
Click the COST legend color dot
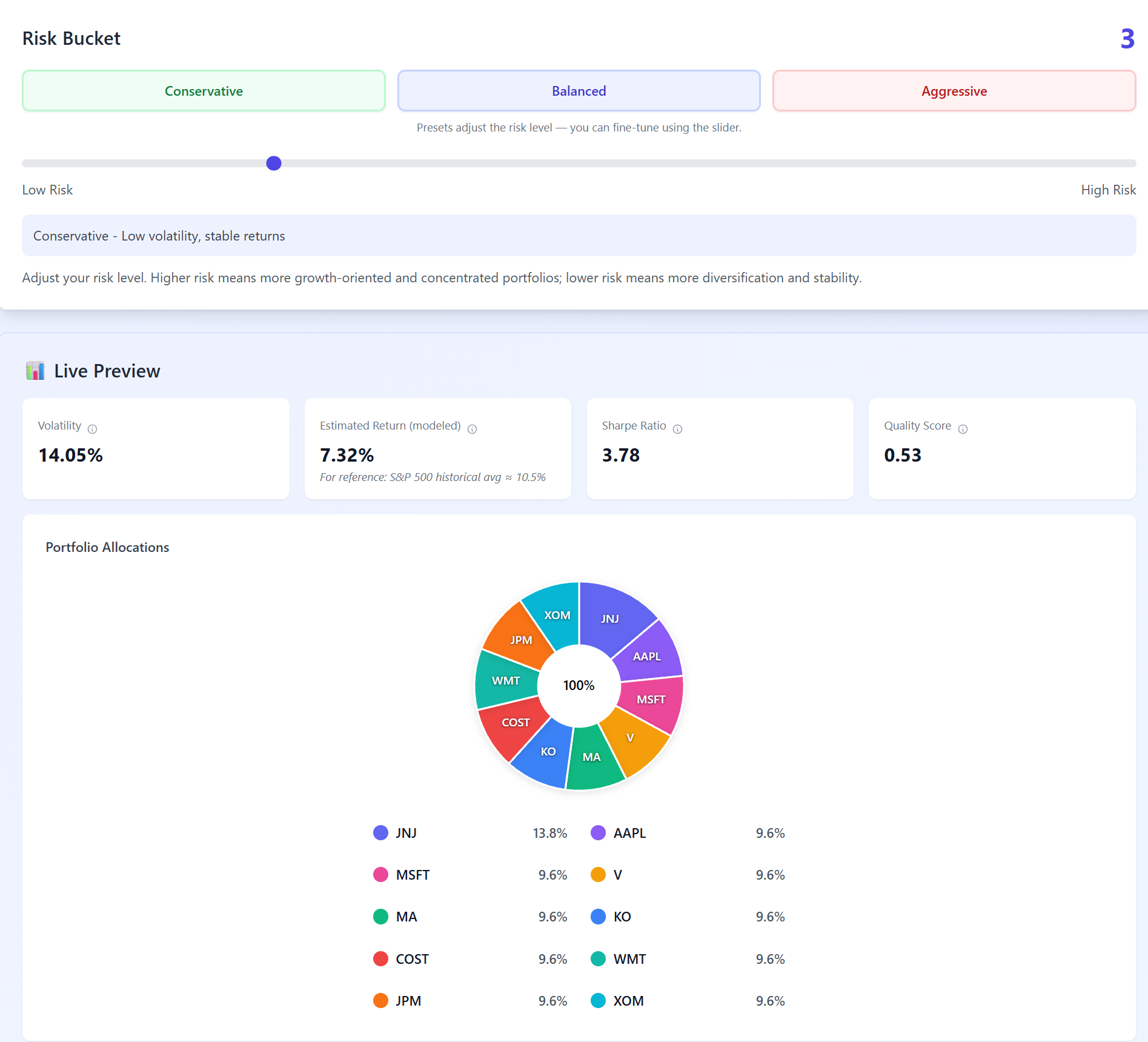pyautogui.click(x=380, y=958)
